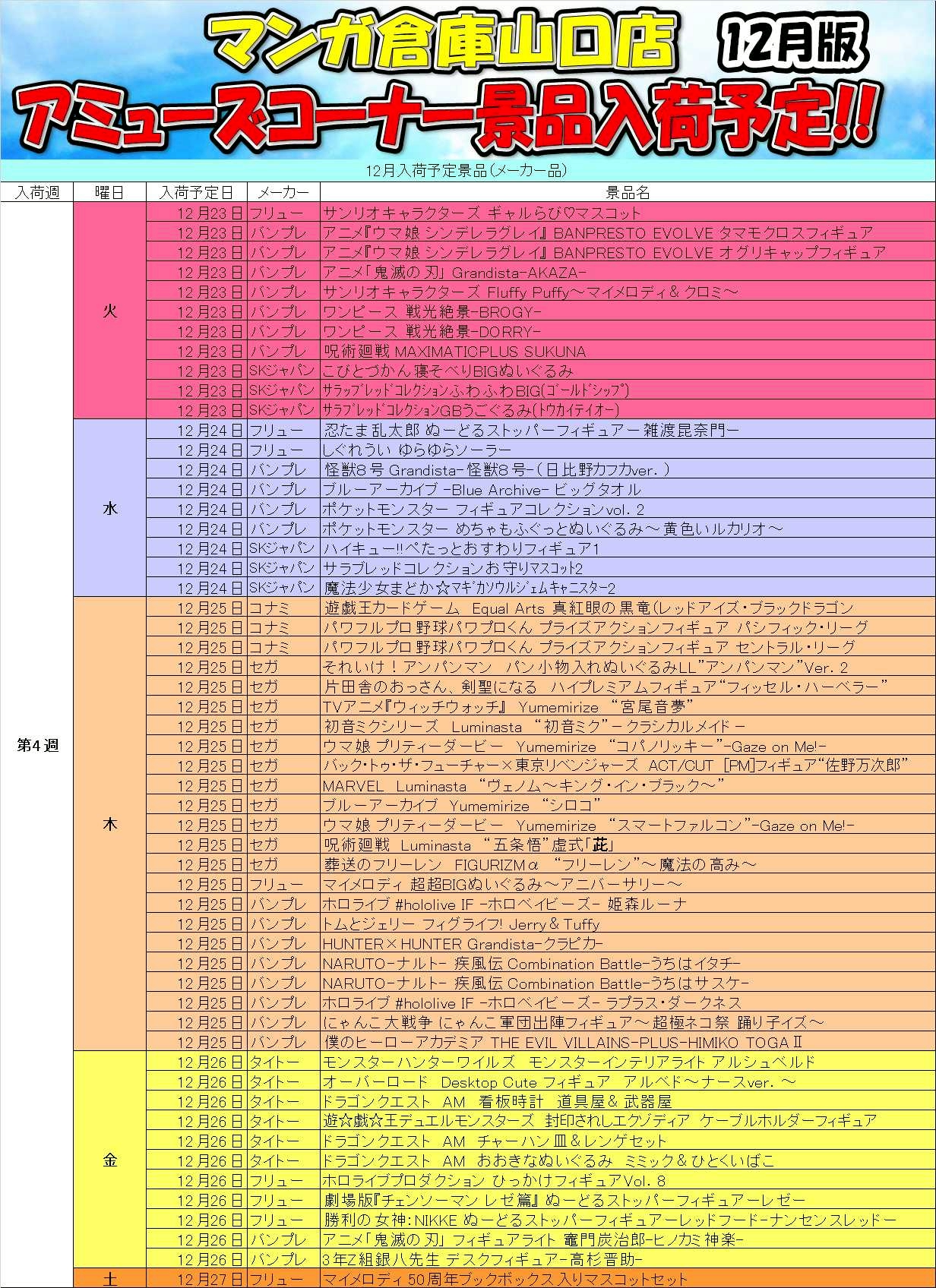936x1288 pixels.
Task: Click the 土 day cell at the bottom
Action: click(x=109, y=1279)
